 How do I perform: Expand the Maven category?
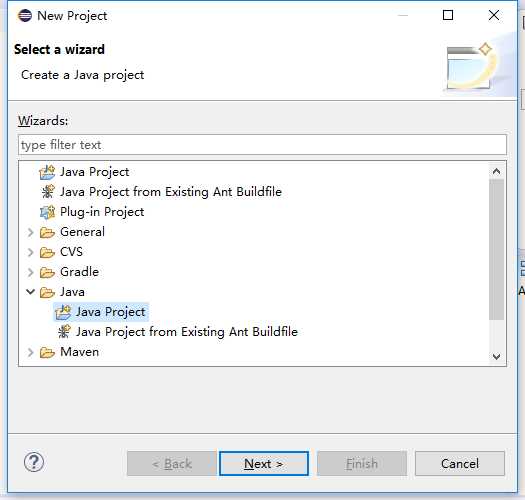click(x=30, y=352)
